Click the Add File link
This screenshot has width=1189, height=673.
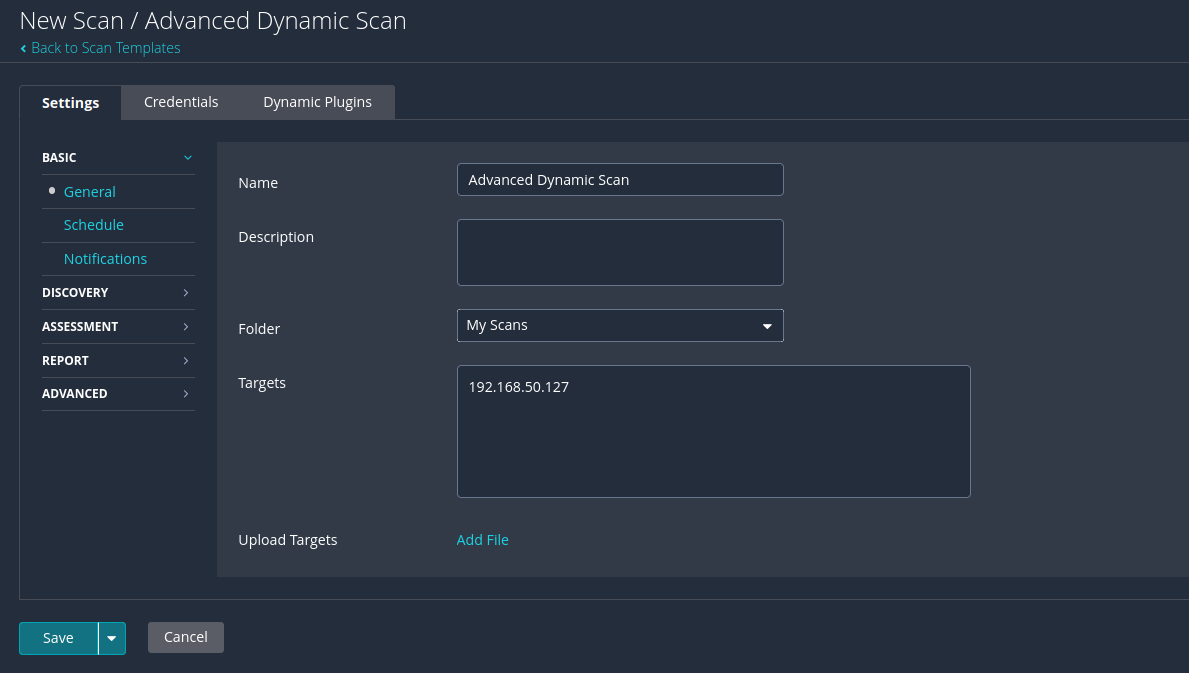click(x=482, y=540)
